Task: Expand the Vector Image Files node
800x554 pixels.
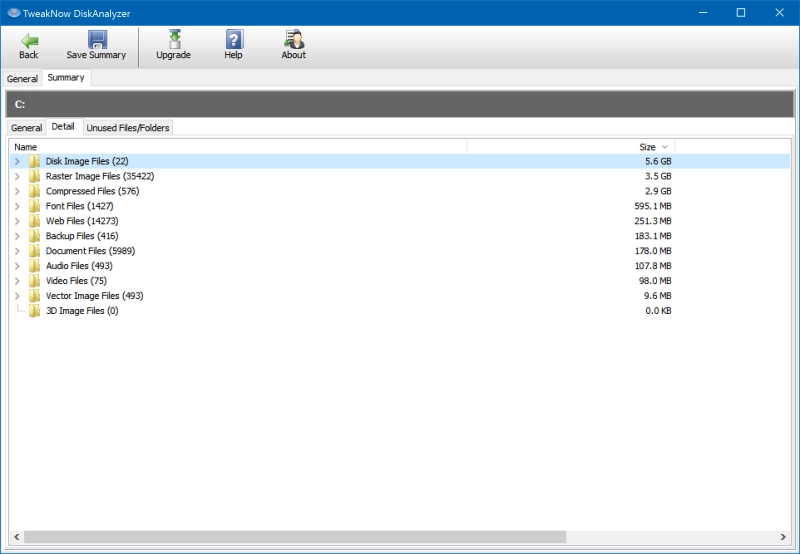Action: pos(17,296)
